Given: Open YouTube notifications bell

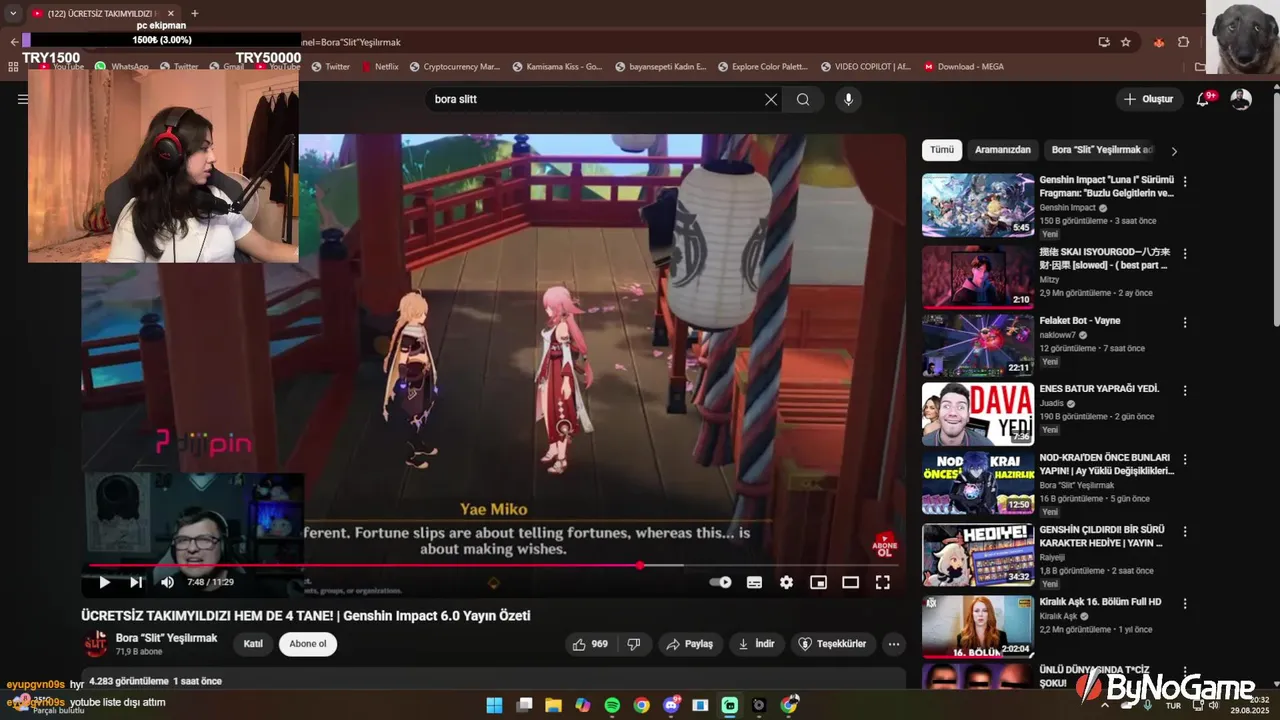Looking at the screenshot, I should tap(1204, 99).
